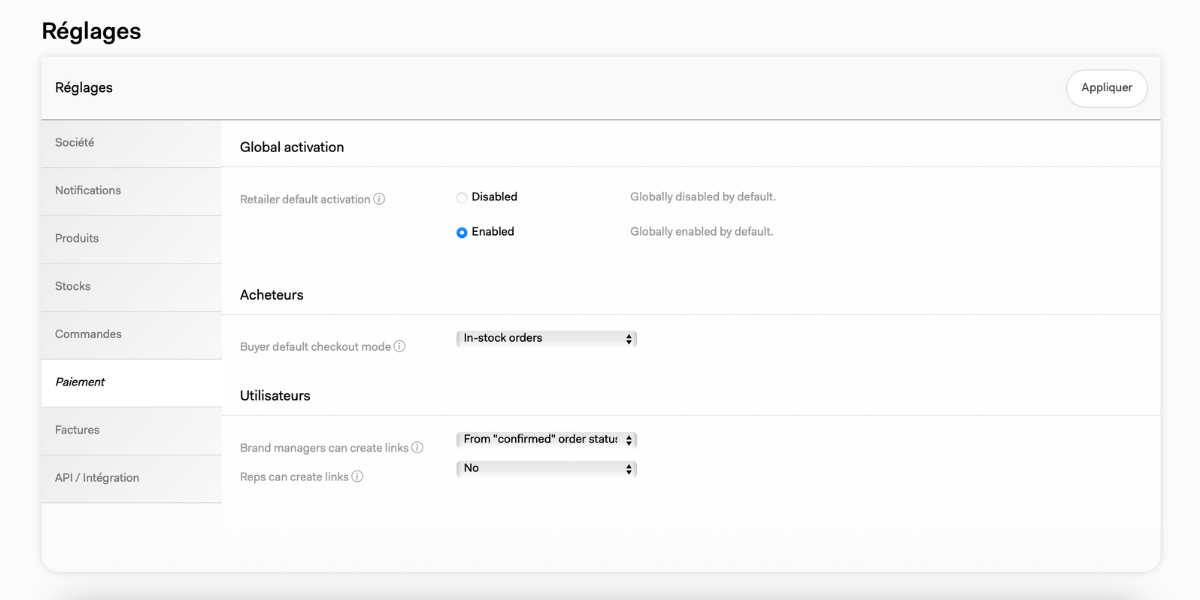This screenshot has height=600, width=1200.
Task: Open the Notifications settings tab
Action: (131, 191)
